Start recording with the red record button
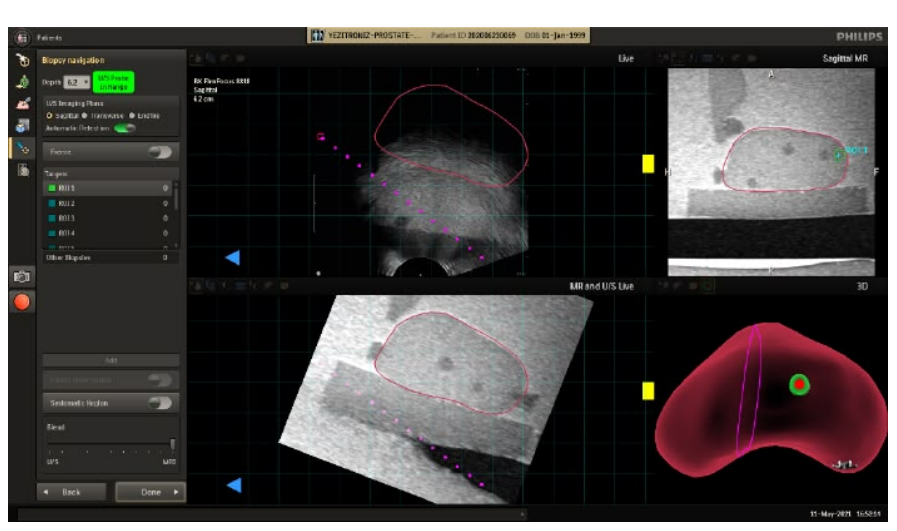 [x=22, y=302]
